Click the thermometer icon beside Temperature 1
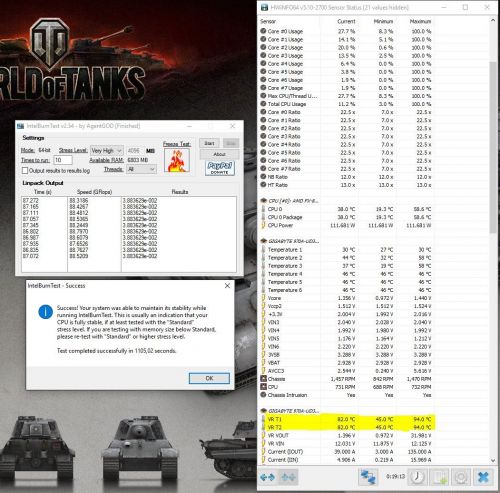This screenshot has width=500, height=493. click(263, 249)
